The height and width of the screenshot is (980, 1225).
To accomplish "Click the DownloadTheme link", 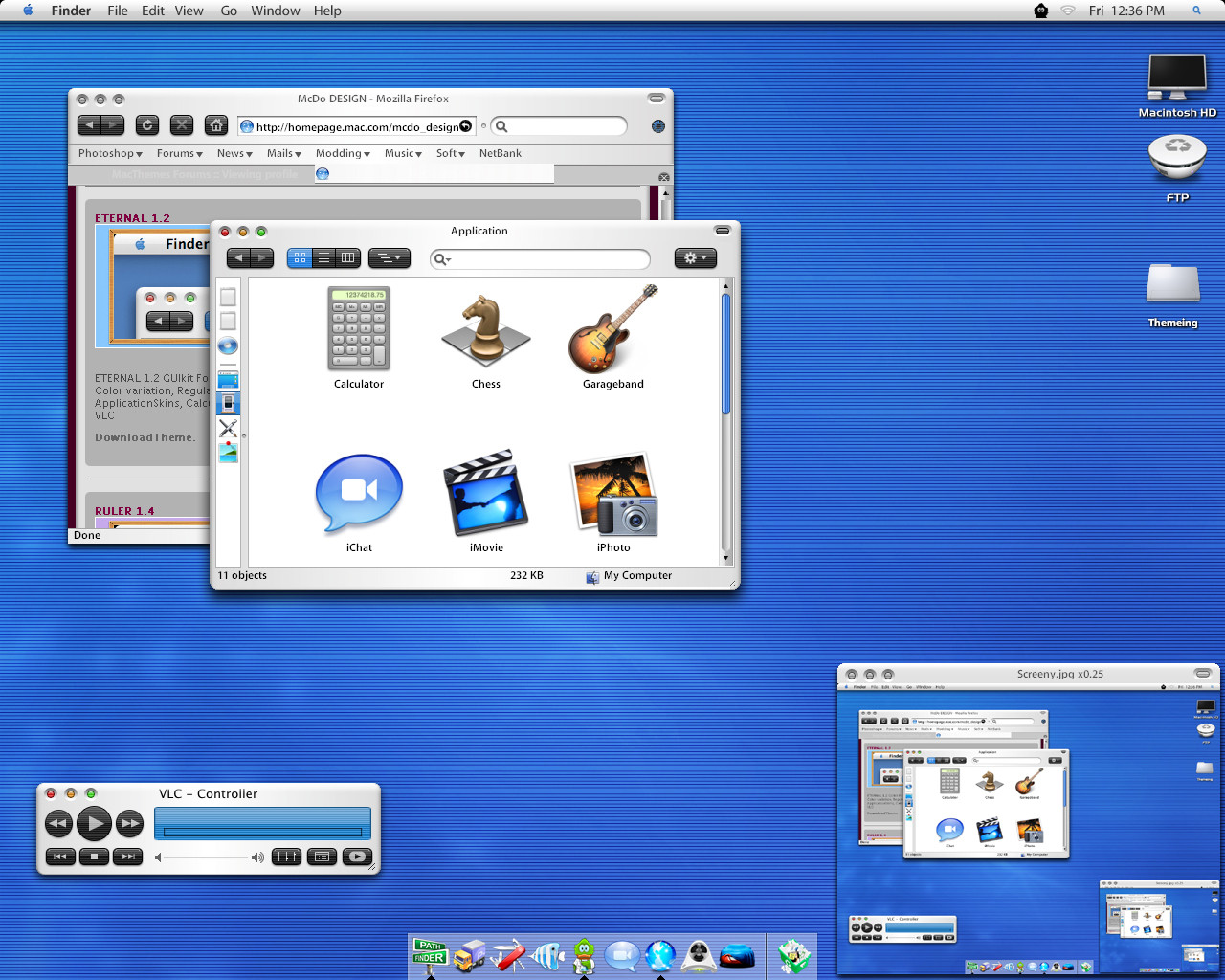I will click(x=145, y=437).
